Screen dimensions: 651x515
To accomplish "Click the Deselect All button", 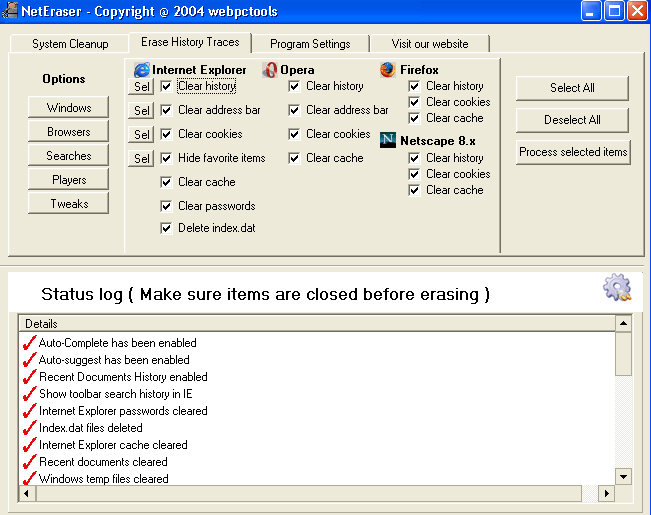I will click(x=572, y=120).
